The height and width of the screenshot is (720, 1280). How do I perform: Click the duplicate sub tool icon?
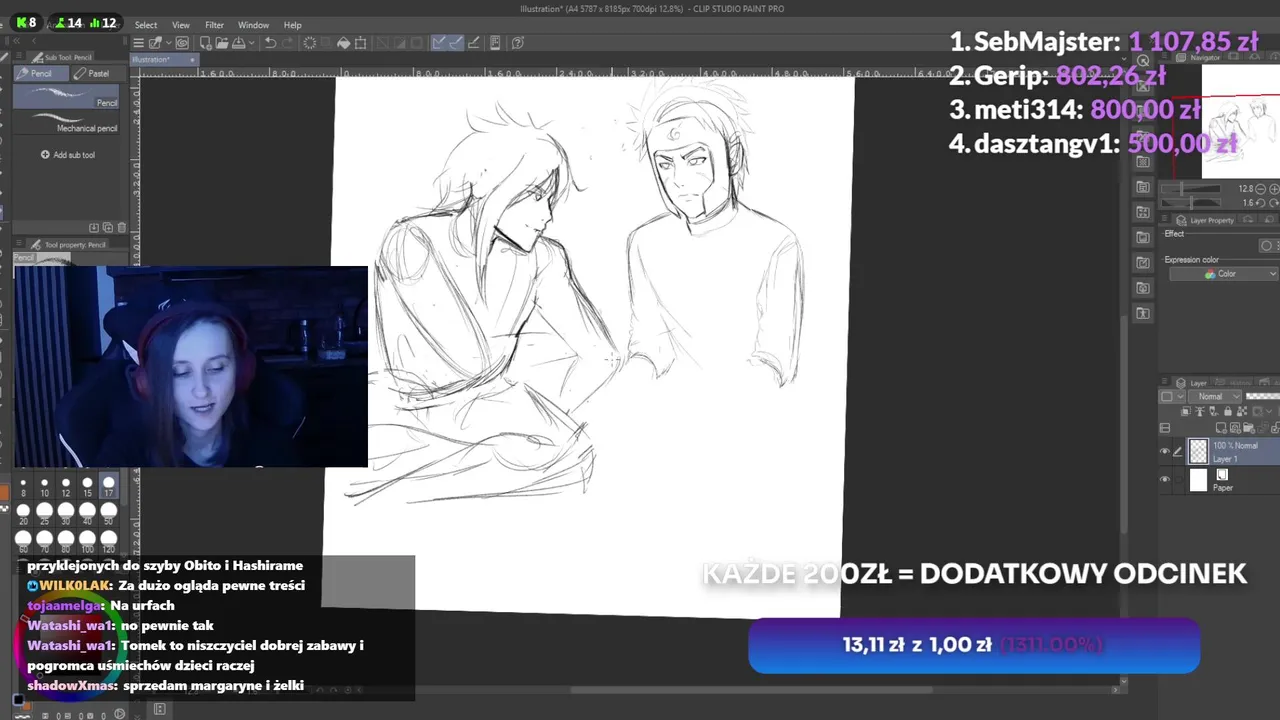108,227
